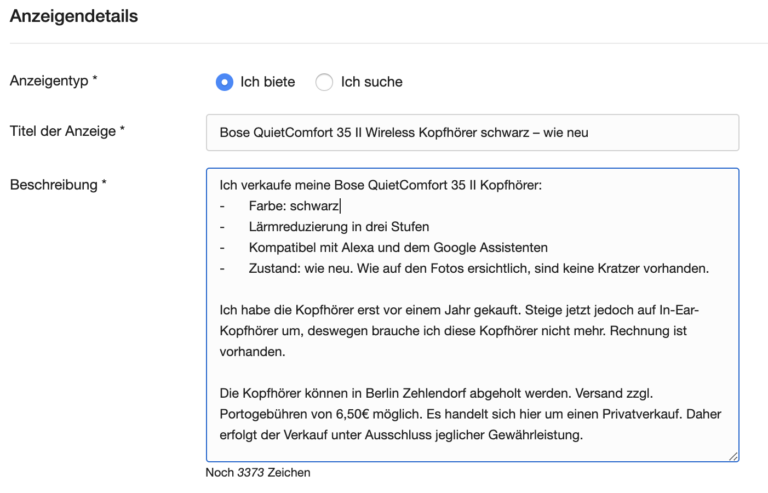The image size is (768, 493).
Task: Click the line starting 'Zustand: wie neu'
Action: click(x=479, y=268)
